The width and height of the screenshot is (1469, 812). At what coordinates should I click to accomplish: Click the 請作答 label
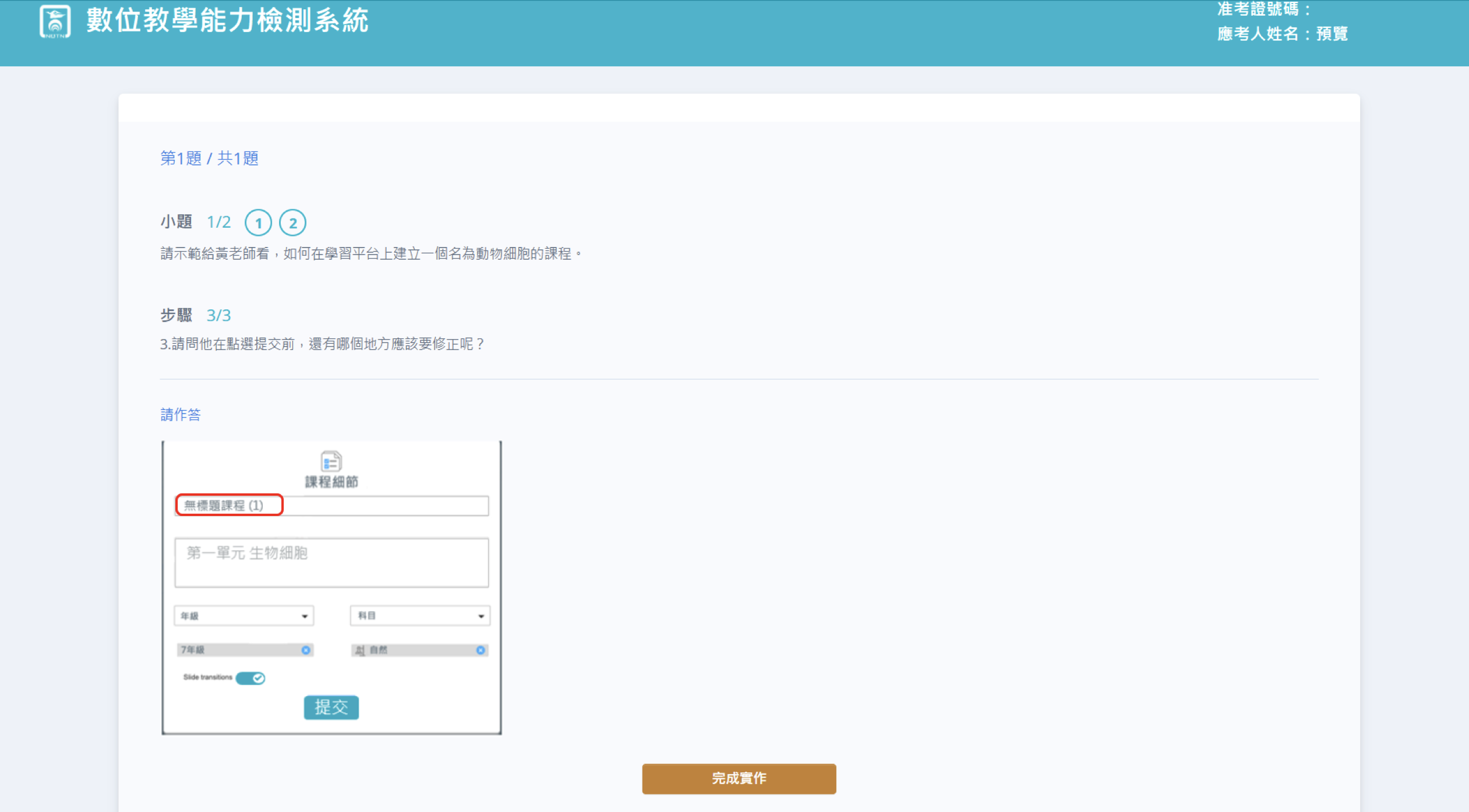181,415
